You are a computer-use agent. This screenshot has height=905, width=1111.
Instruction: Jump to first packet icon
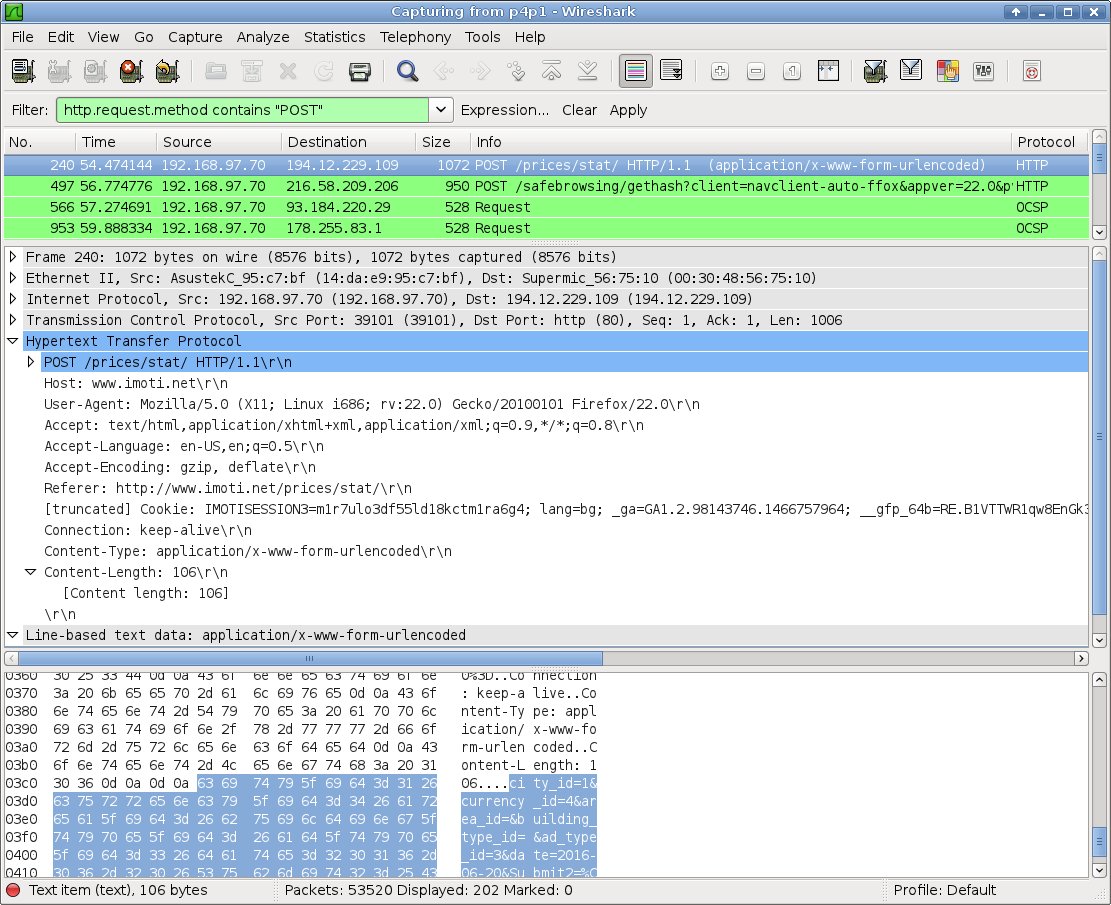(x=551, y=71)
